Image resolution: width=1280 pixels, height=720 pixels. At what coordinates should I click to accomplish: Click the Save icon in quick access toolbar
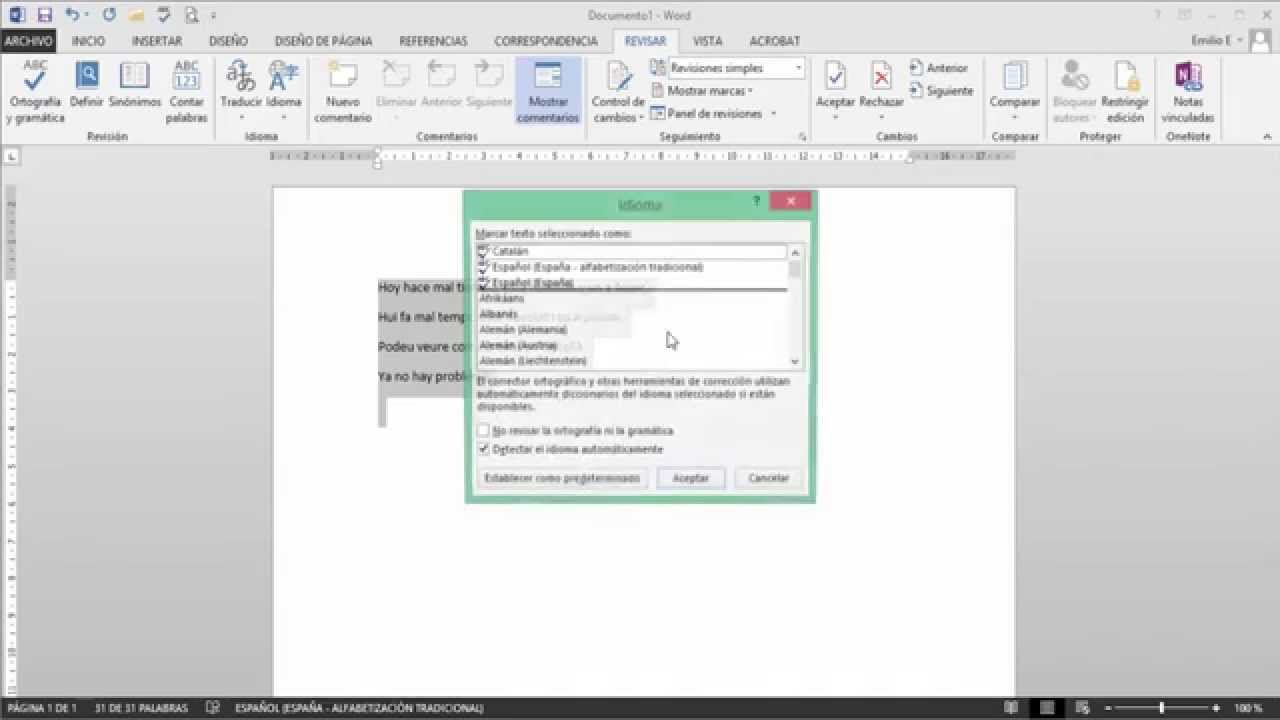click(x=44, y=15)
